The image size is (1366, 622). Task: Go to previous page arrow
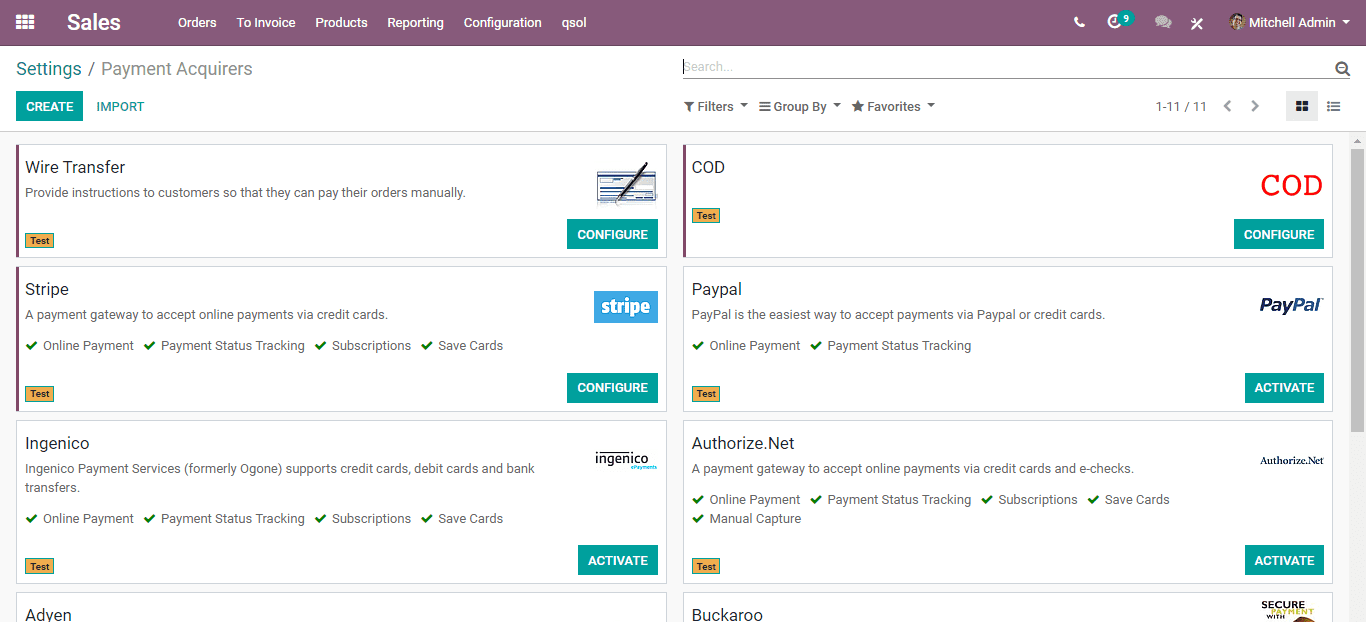[x=1227, y=106]
